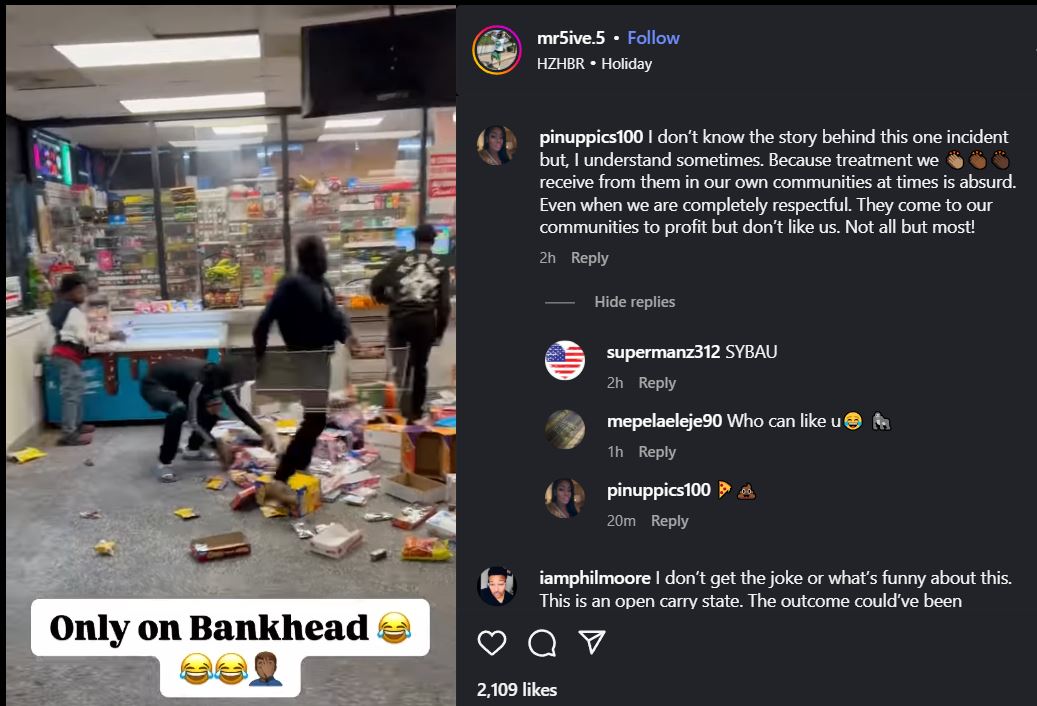Reply to pinuppics100's emoji comment

click(669, 521)
